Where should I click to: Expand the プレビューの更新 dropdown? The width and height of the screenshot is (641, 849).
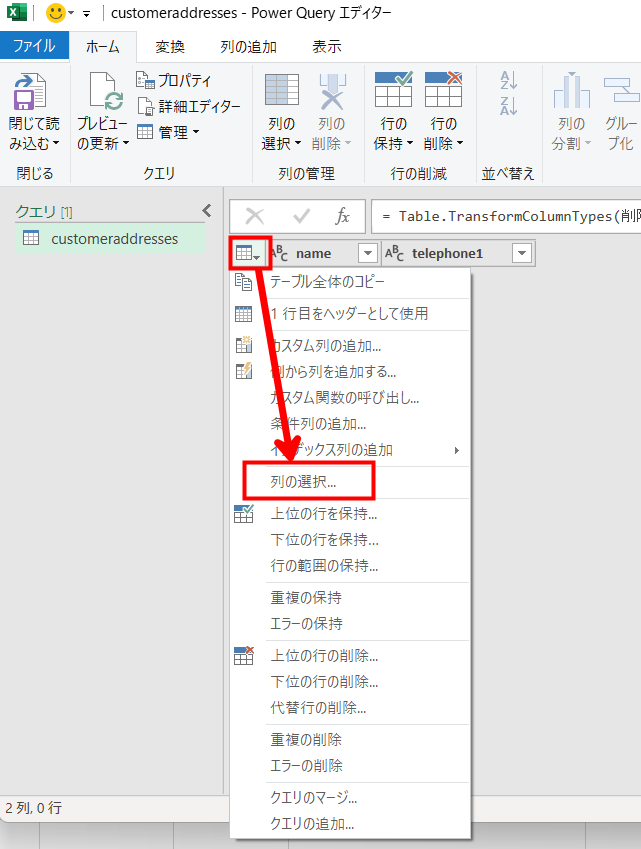pos(126,144)
